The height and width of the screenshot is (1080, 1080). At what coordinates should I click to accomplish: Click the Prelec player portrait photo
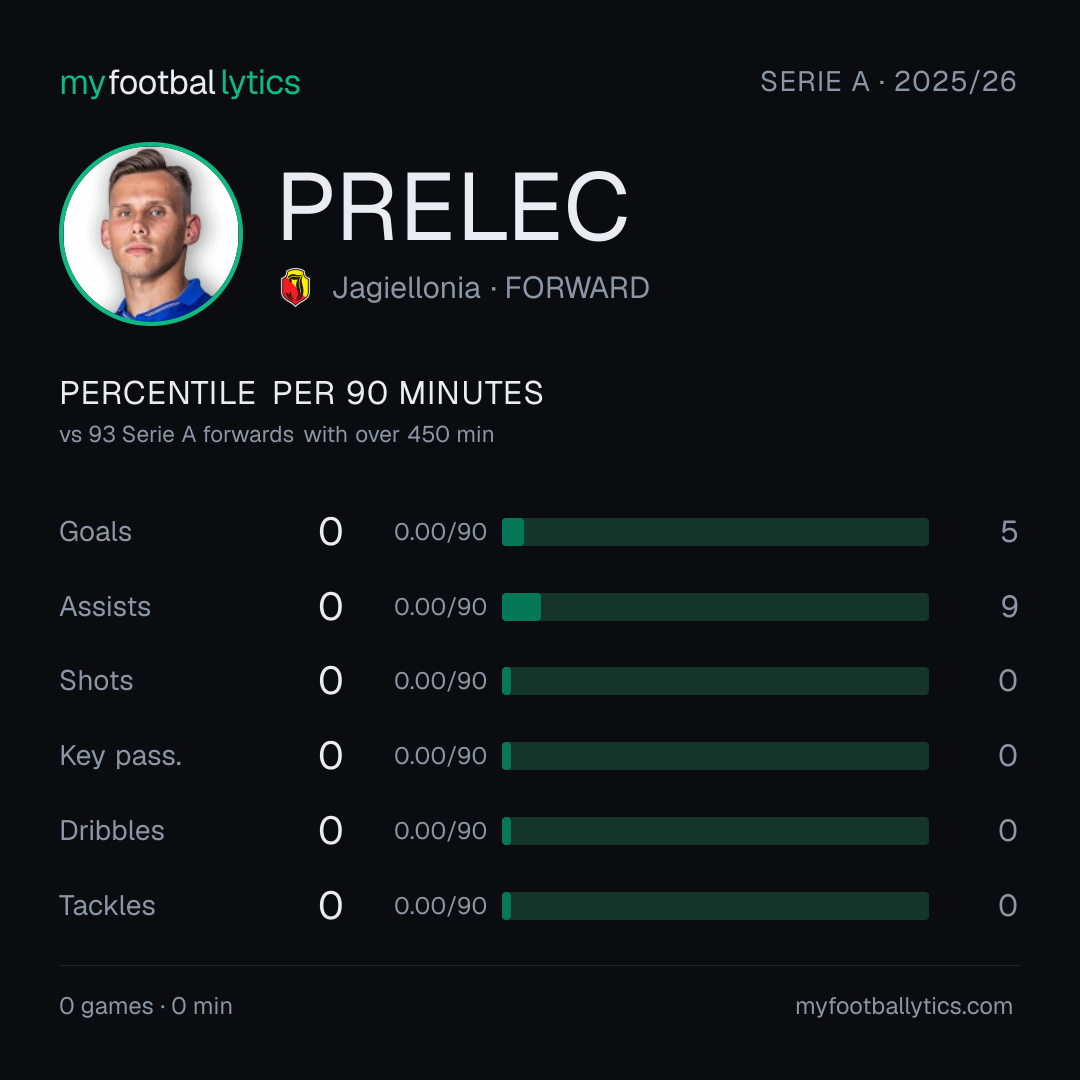151,233
